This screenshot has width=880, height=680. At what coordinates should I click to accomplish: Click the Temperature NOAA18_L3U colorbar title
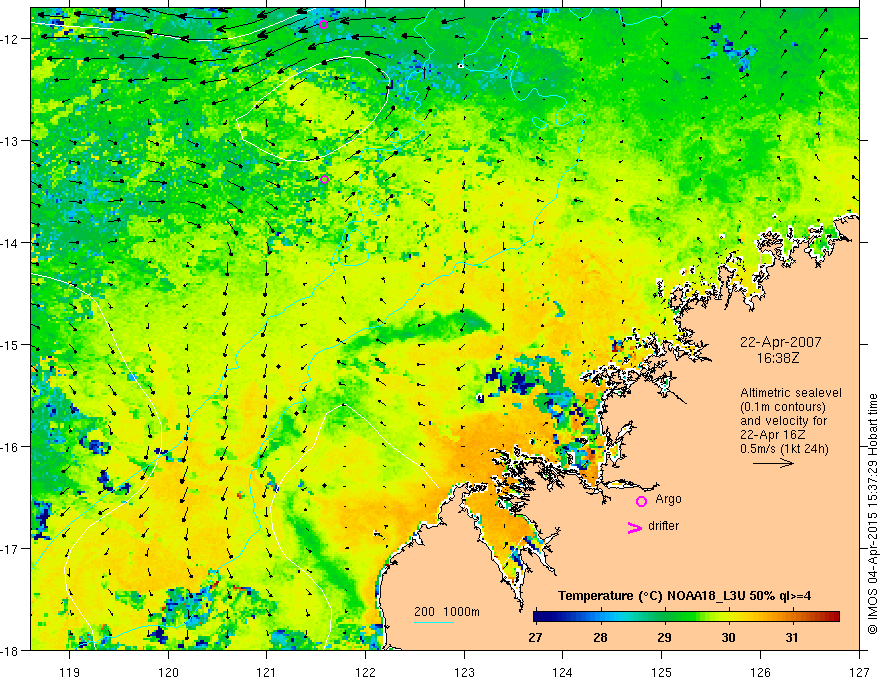tap(684, 595)
